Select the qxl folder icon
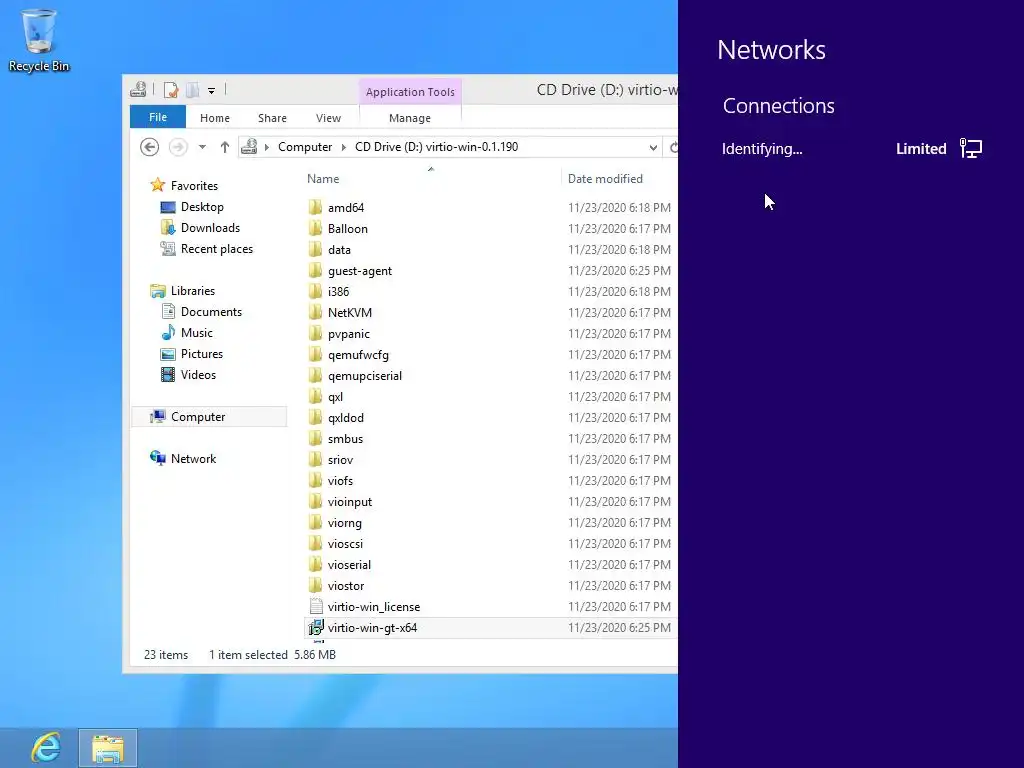Image resolution: width=1024 pixels, height=768 pixels. pos(315,396)
